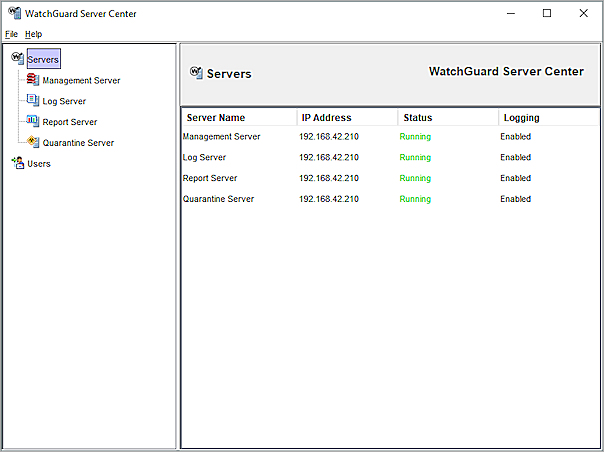Click the Servers root node icon
This screenshot has height=452, width=604.
pyautogui.click(x=17, y=59)
